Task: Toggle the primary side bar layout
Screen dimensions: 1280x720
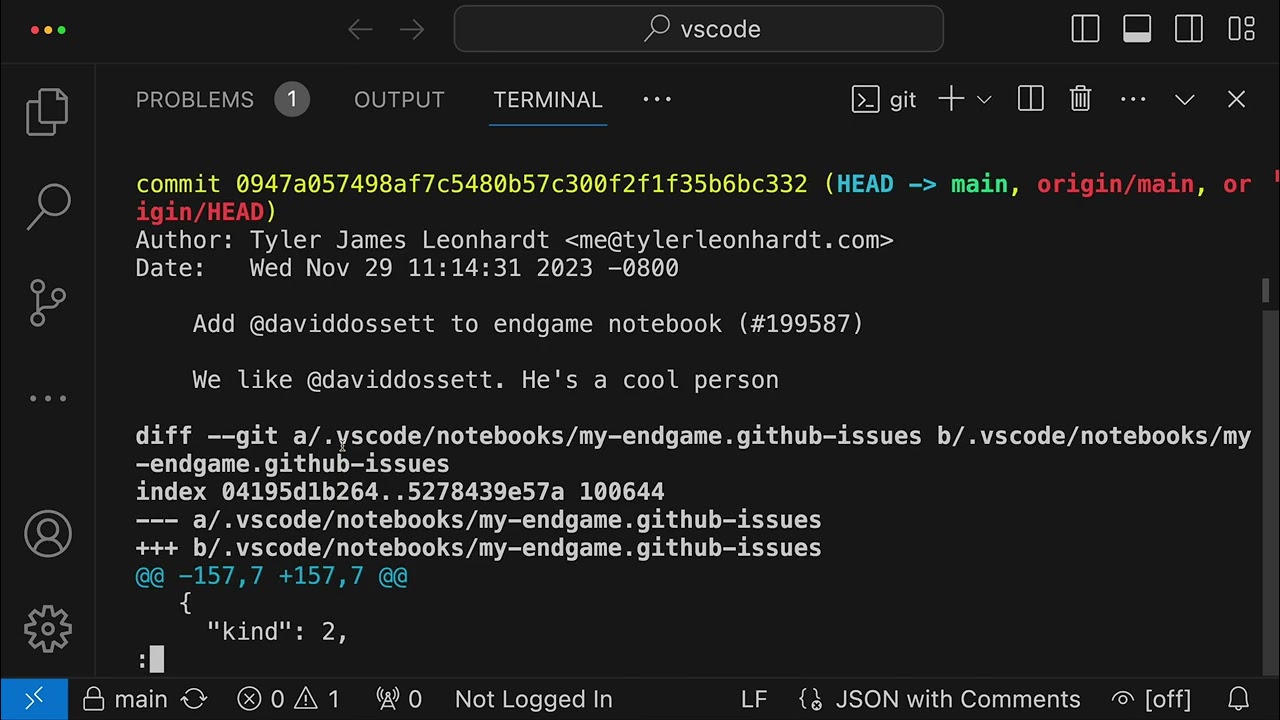Action: [x=1085, y=29]
